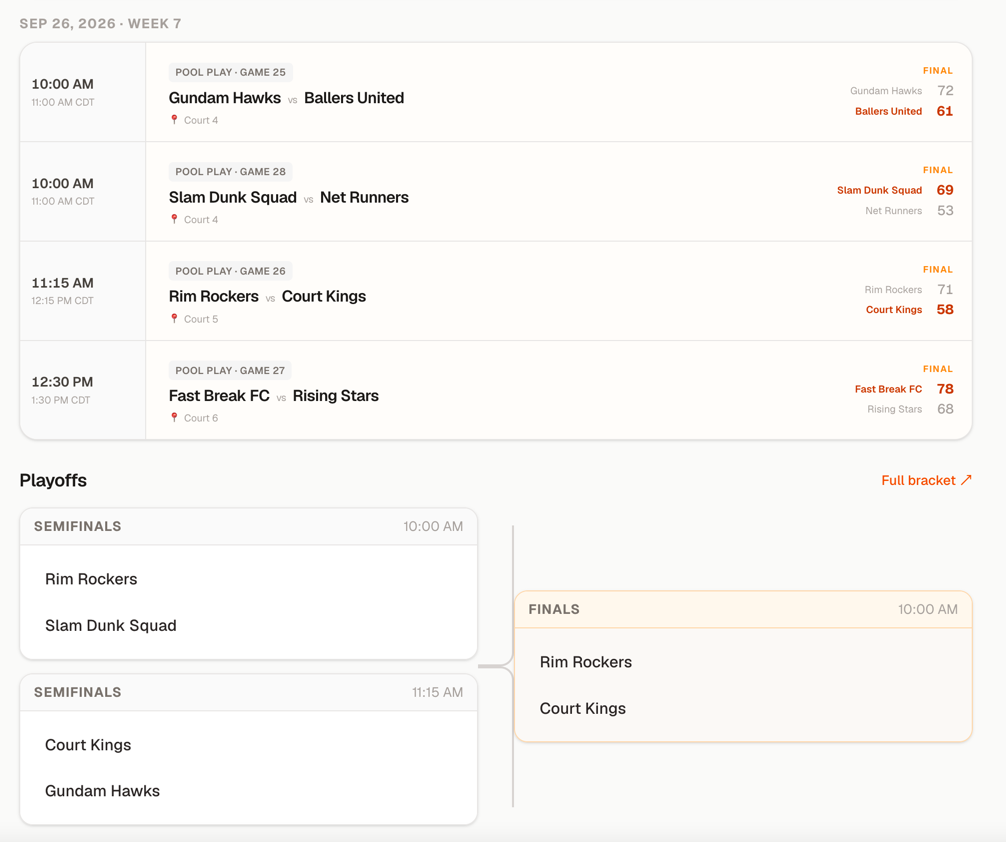Click the Finals 10:00 AM time
Image resolution: width=1006 pixels, height=842 pixels.
click(928, 610)
